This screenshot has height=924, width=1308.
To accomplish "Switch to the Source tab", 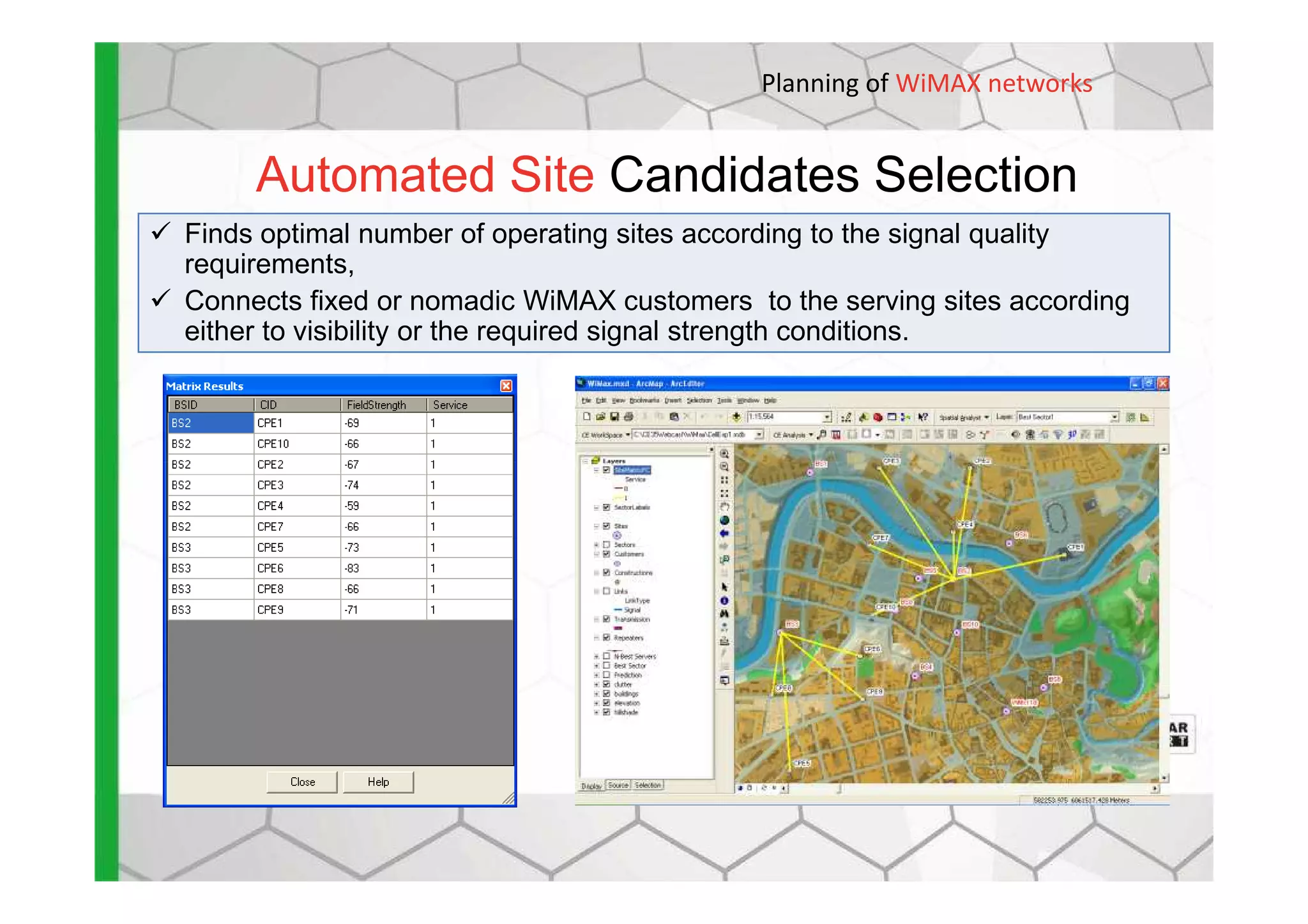I will coord(618,785).
